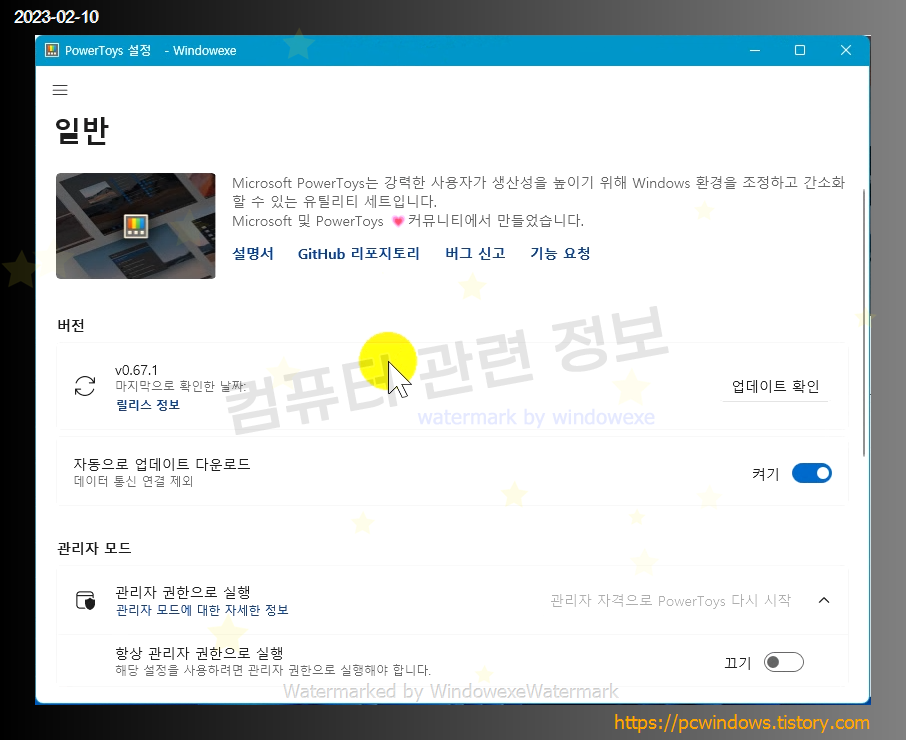Open the 기능 요청 link
This screenshot has height=740, width=906.
[560, 254]
